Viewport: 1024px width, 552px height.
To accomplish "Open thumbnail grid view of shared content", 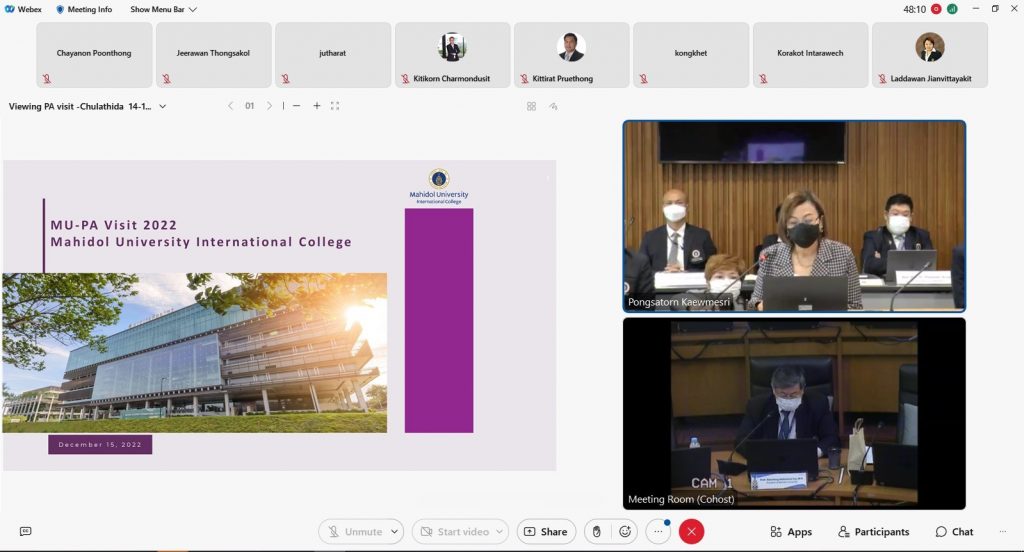I will pyautogui.click(x=532, y=106).
